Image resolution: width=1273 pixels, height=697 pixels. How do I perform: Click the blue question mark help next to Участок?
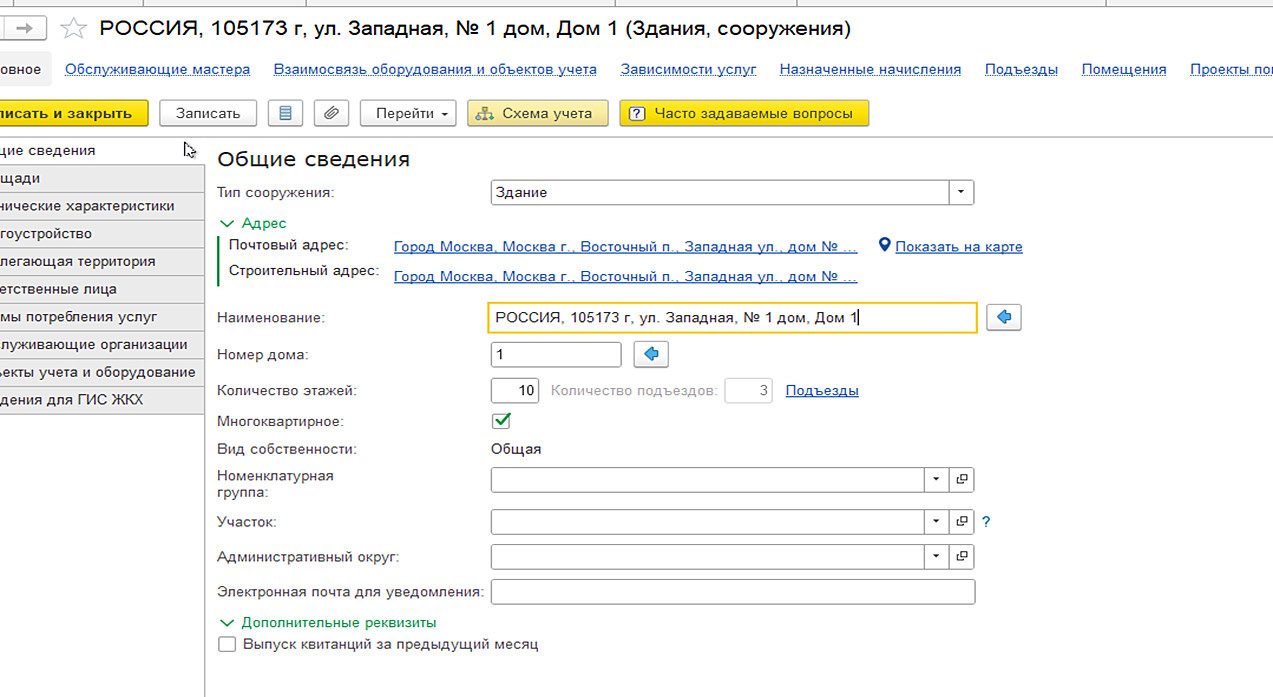[986, 522]
